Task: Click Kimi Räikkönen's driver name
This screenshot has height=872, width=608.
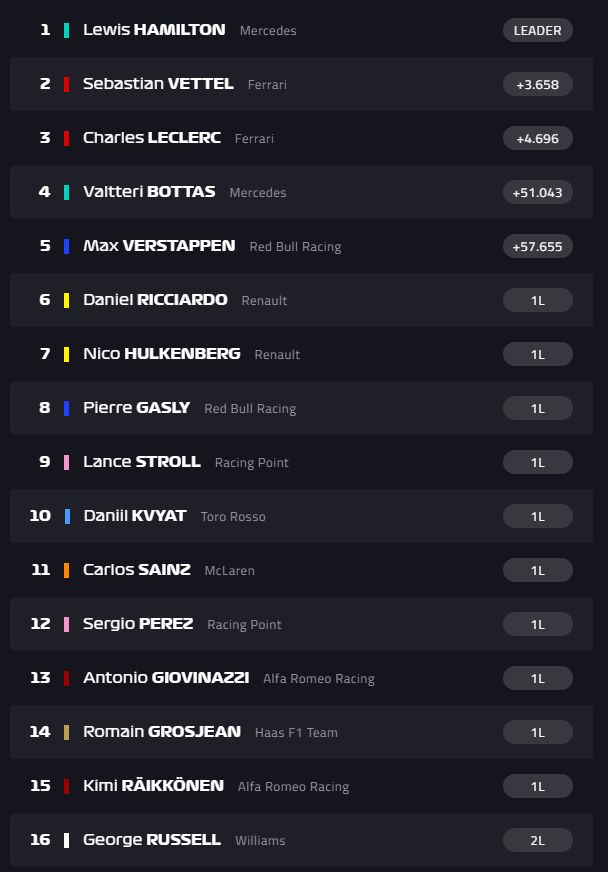Action: [153, 786]
